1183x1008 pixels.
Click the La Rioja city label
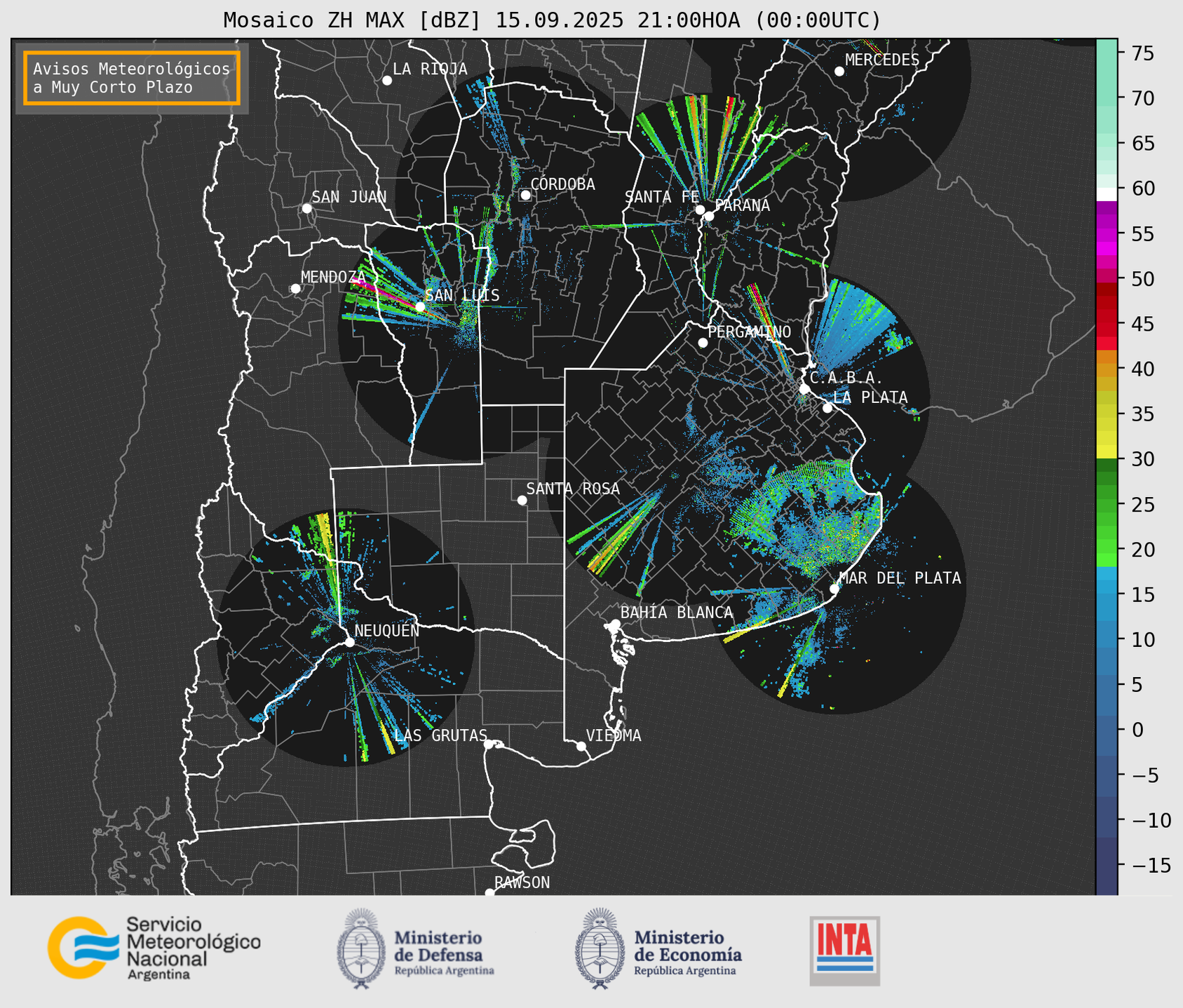coord(430,69)
